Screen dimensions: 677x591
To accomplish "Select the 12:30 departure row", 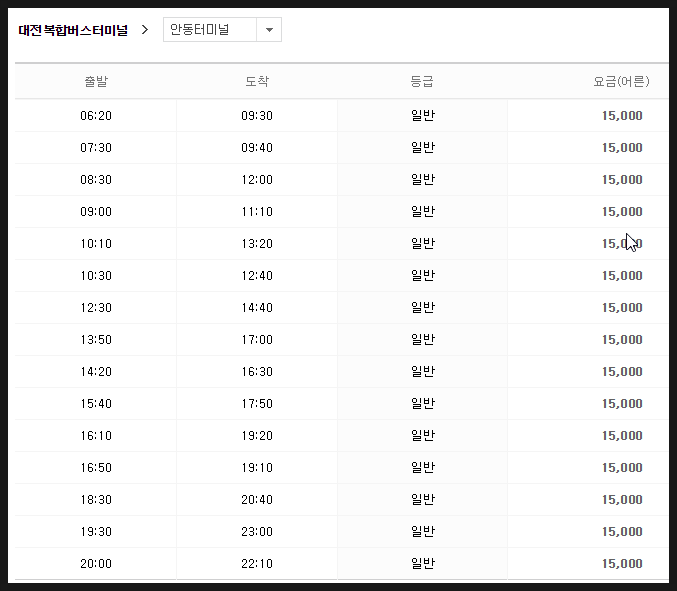I will coord(342,307).
